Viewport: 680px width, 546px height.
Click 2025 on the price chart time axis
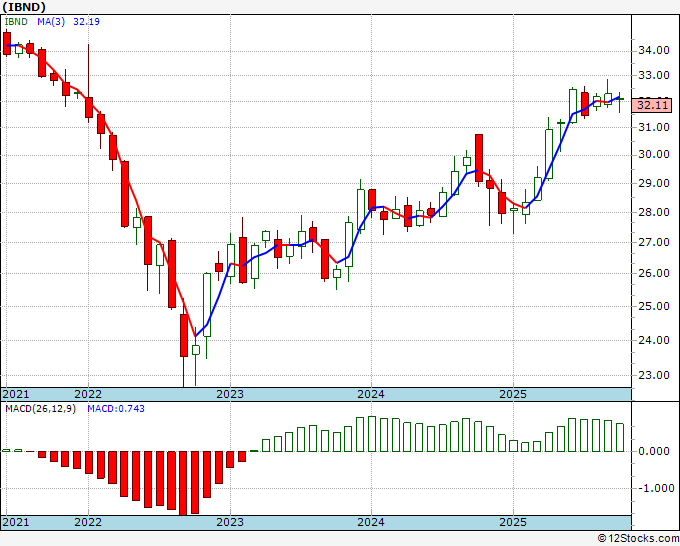tap(513, 394)
